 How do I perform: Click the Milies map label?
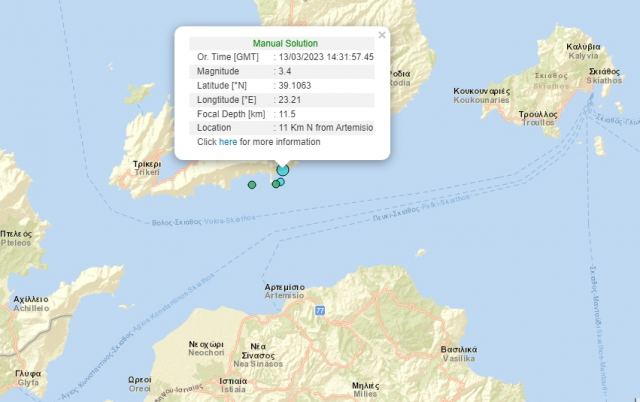tap(365, 390)
